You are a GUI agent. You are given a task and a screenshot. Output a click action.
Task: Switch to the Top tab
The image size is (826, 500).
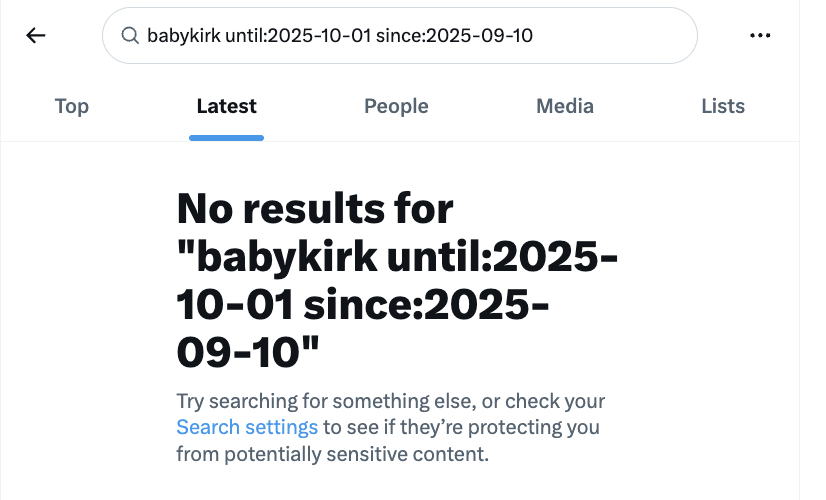(x=71, y=106)
